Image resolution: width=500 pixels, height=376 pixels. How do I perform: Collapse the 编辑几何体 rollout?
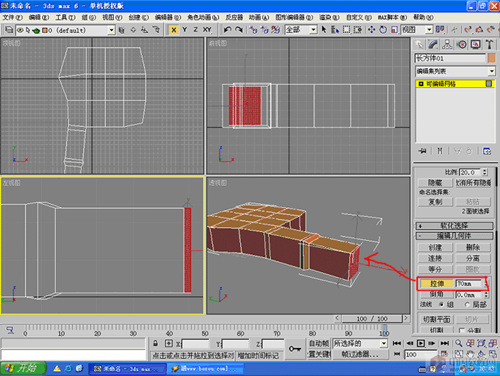pos(454,236)
